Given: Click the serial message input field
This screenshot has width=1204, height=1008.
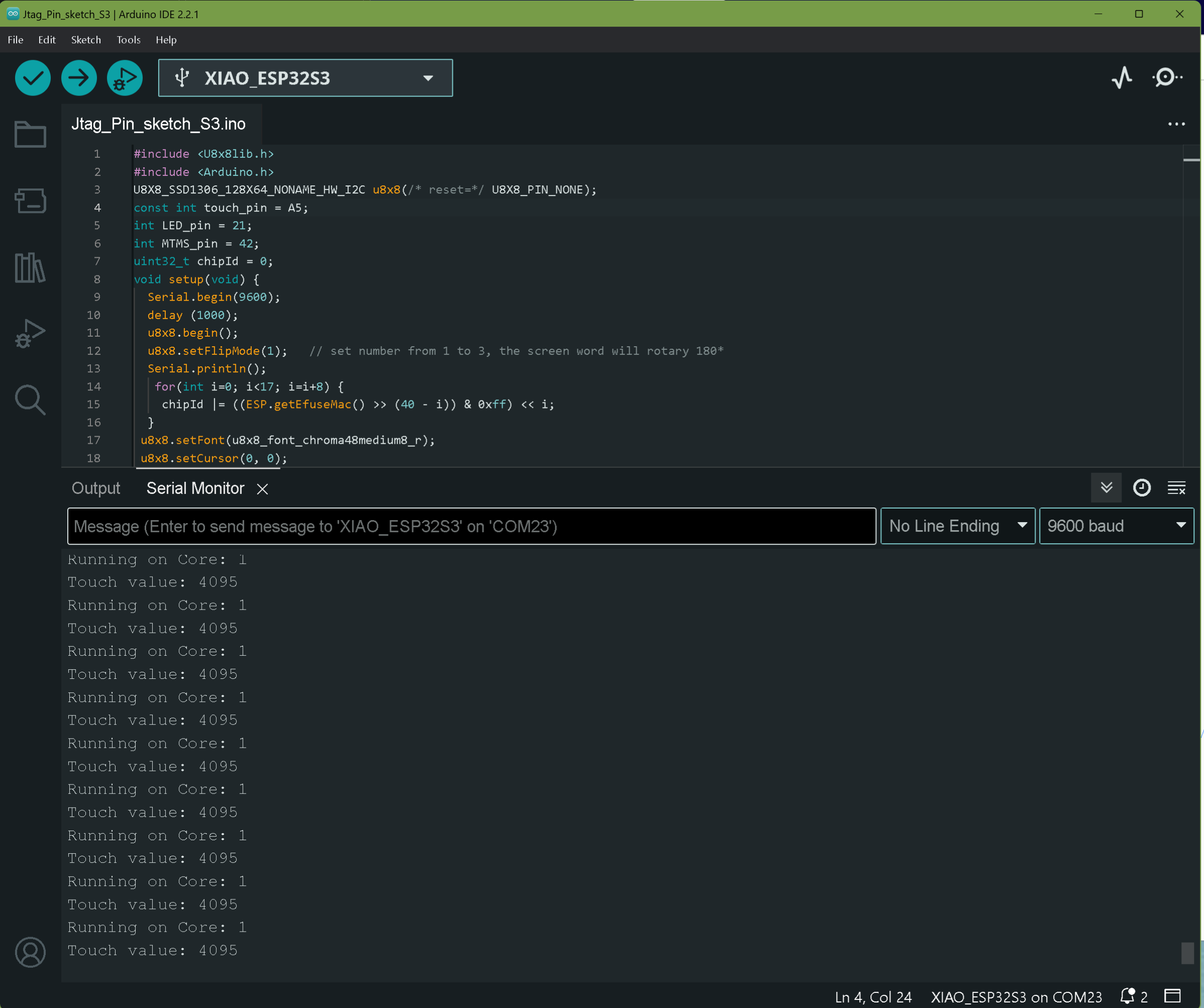Looking at the screenshot, I should 471,526.
